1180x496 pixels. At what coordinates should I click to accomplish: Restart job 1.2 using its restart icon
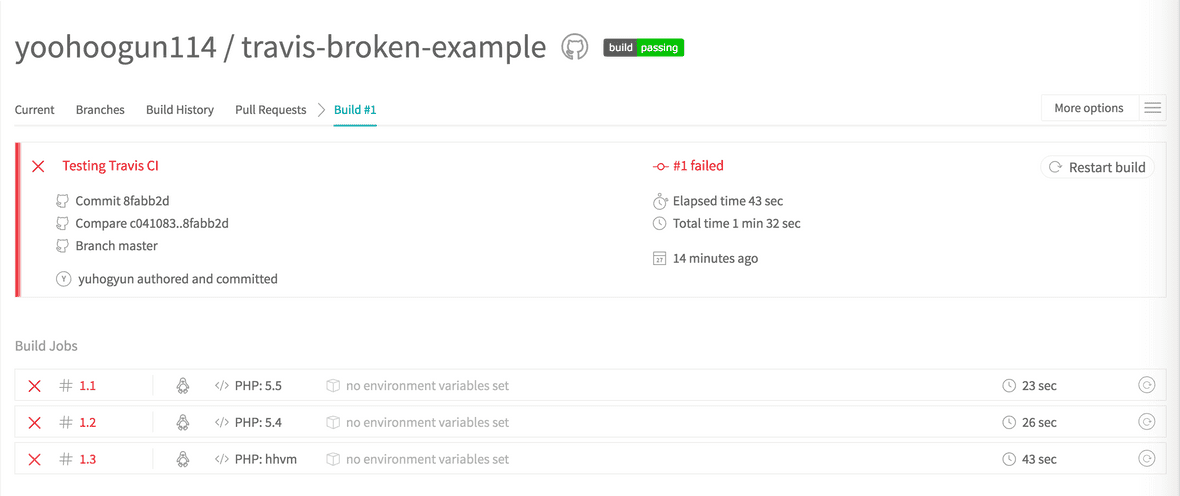pos(1147,422)
